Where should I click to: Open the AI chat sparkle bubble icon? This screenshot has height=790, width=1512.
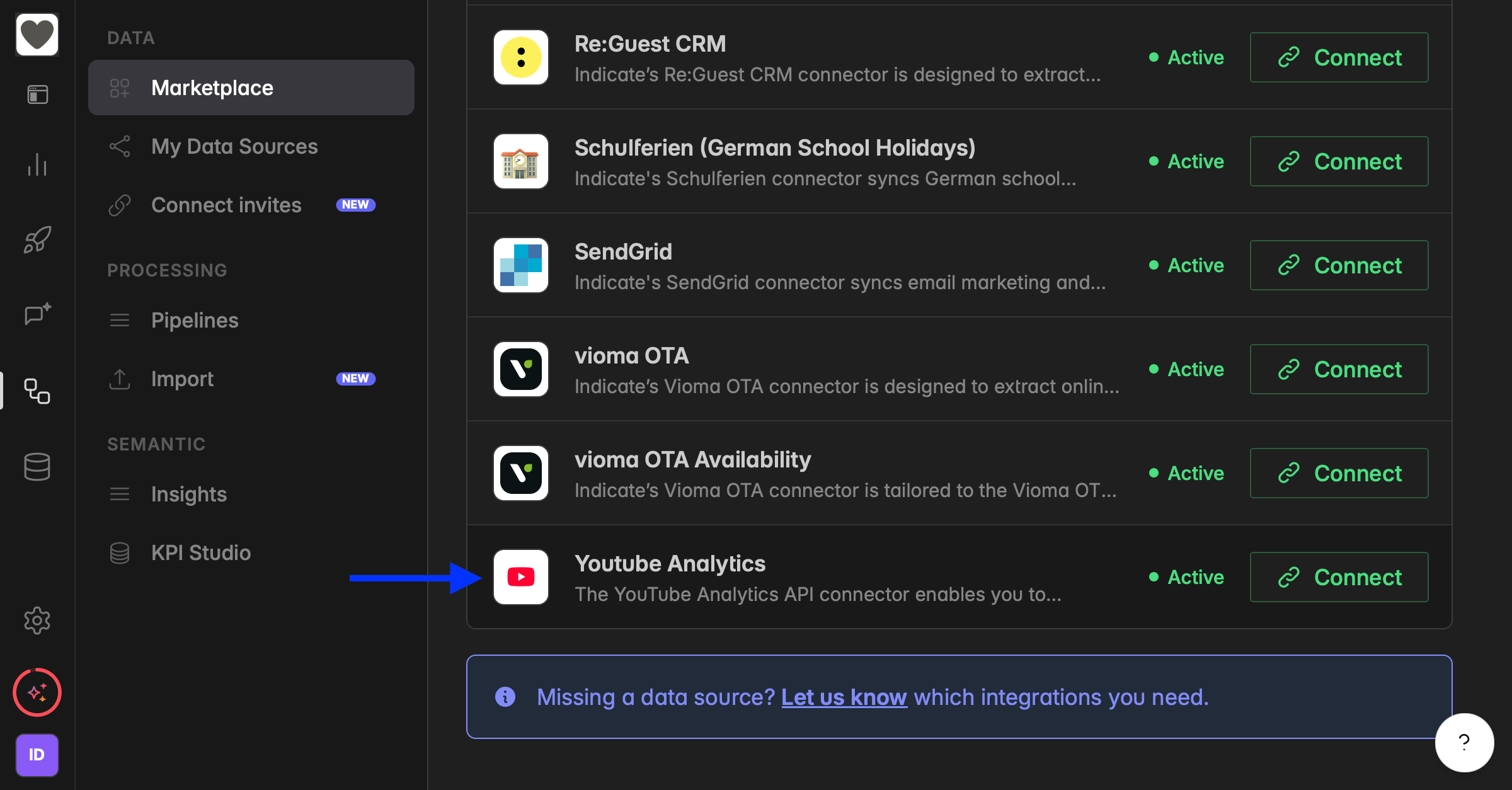tap(37, 314)
